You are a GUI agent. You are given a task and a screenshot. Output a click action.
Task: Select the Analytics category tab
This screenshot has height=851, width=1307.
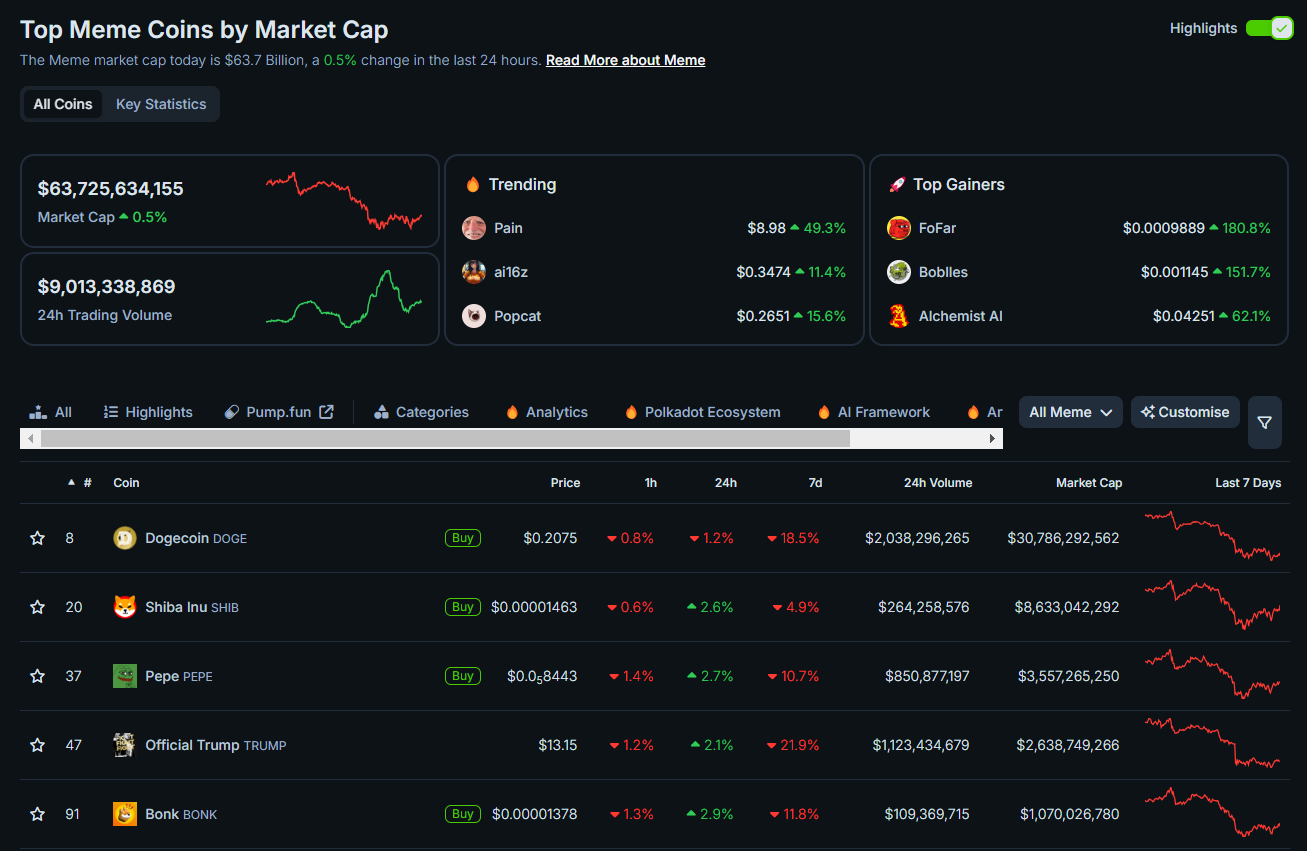[547, 412]
